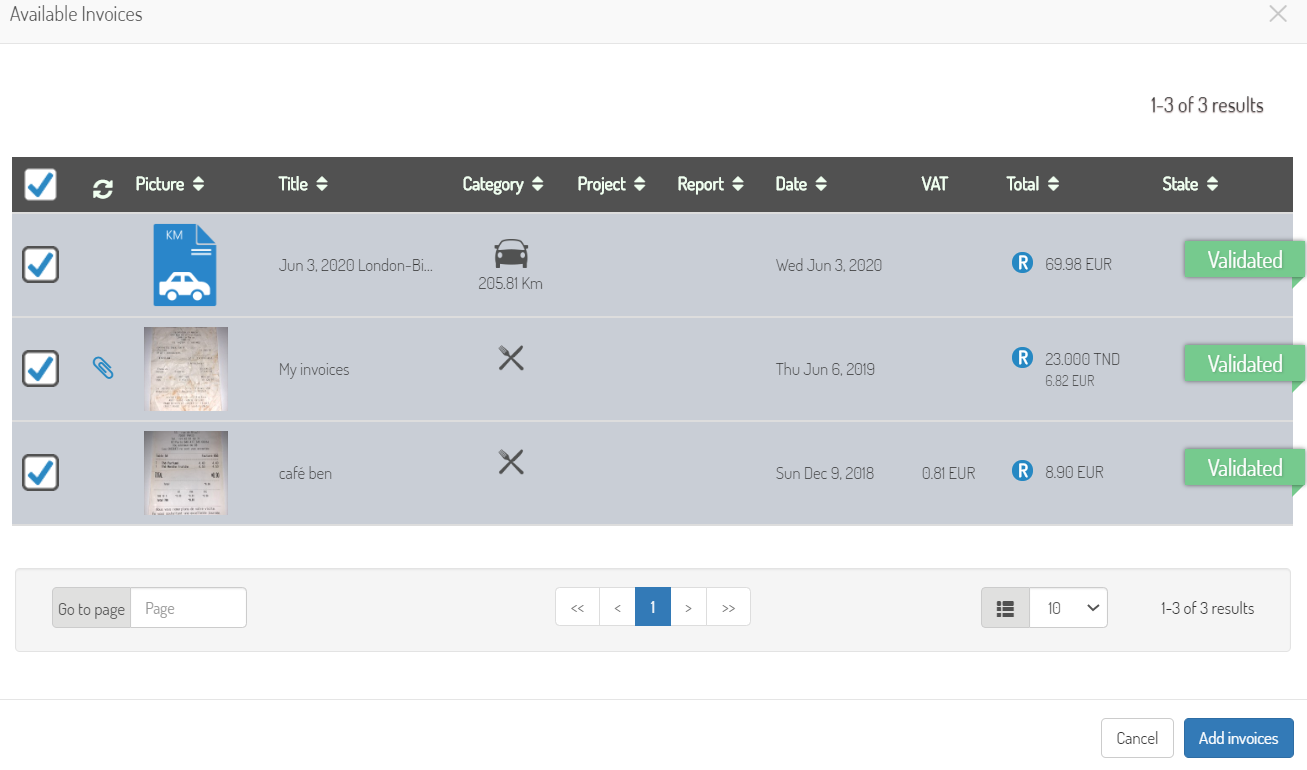The width and height of the screenshot is (1307, 770).
Task: Click the list view icon near page size
Action: coord(1006,608)
